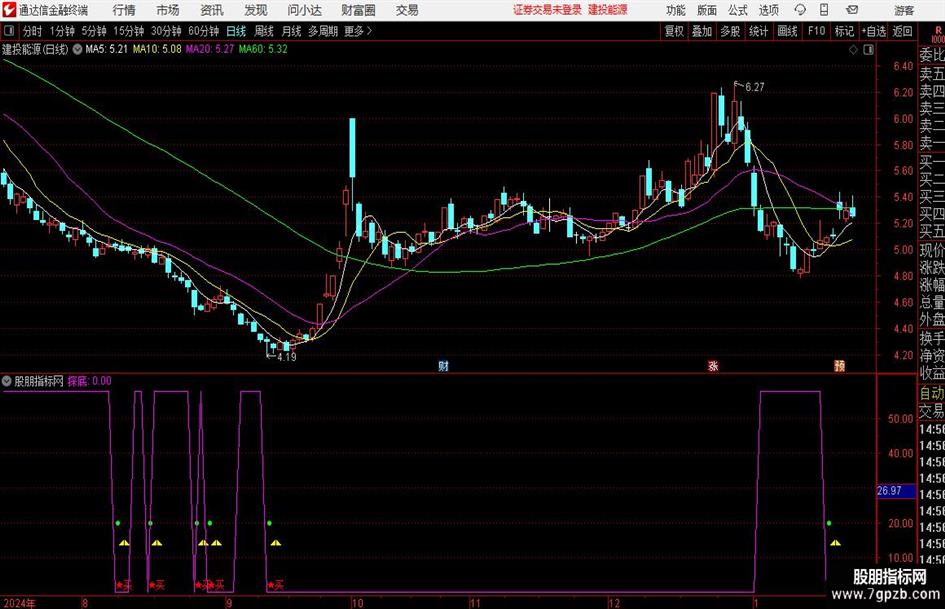Click the 自动 label in side panel

pyautogui.click(x=932, y=393)
